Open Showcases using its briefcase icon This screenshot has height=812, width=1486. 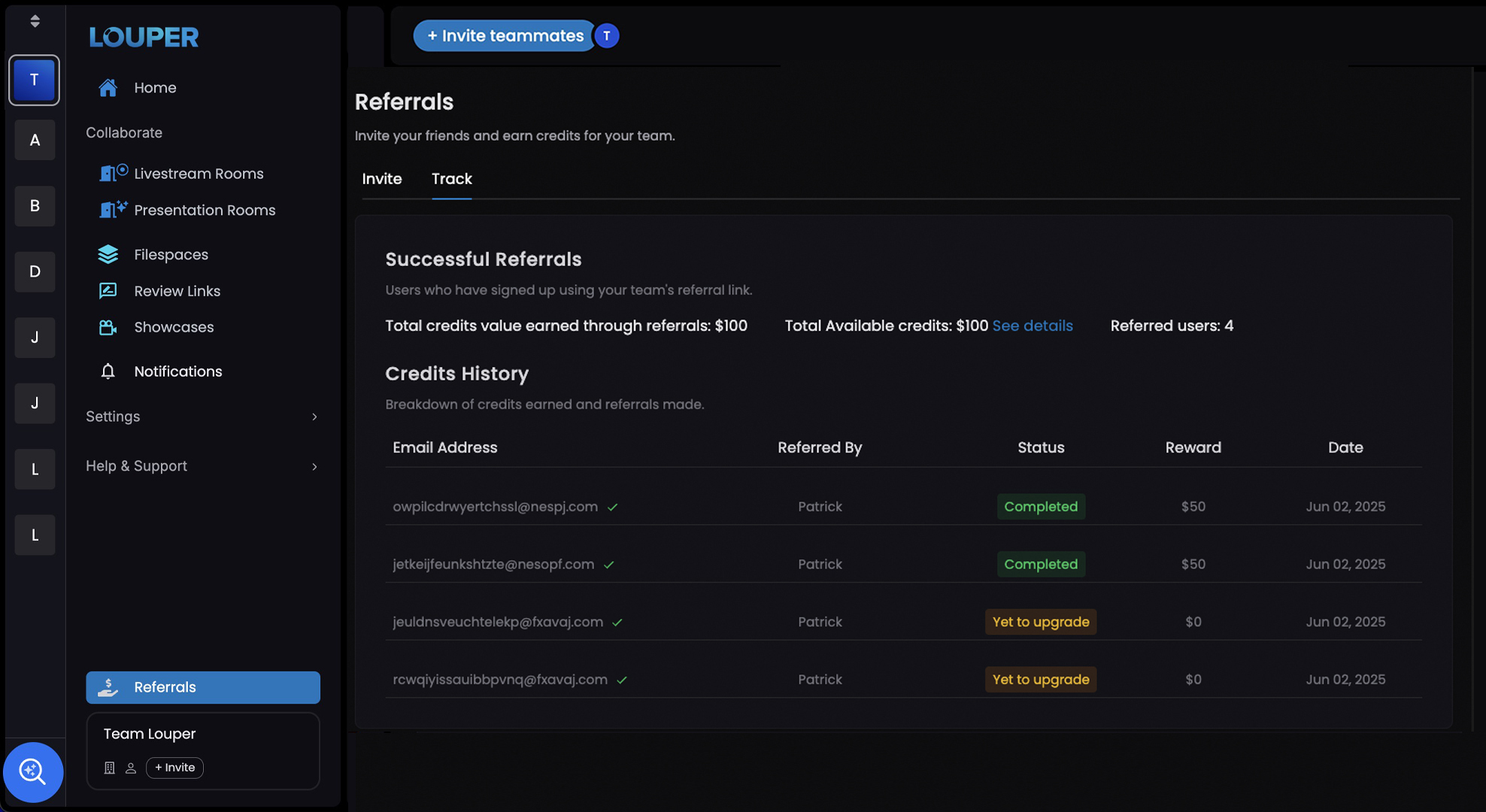click(x=108, y=327)
